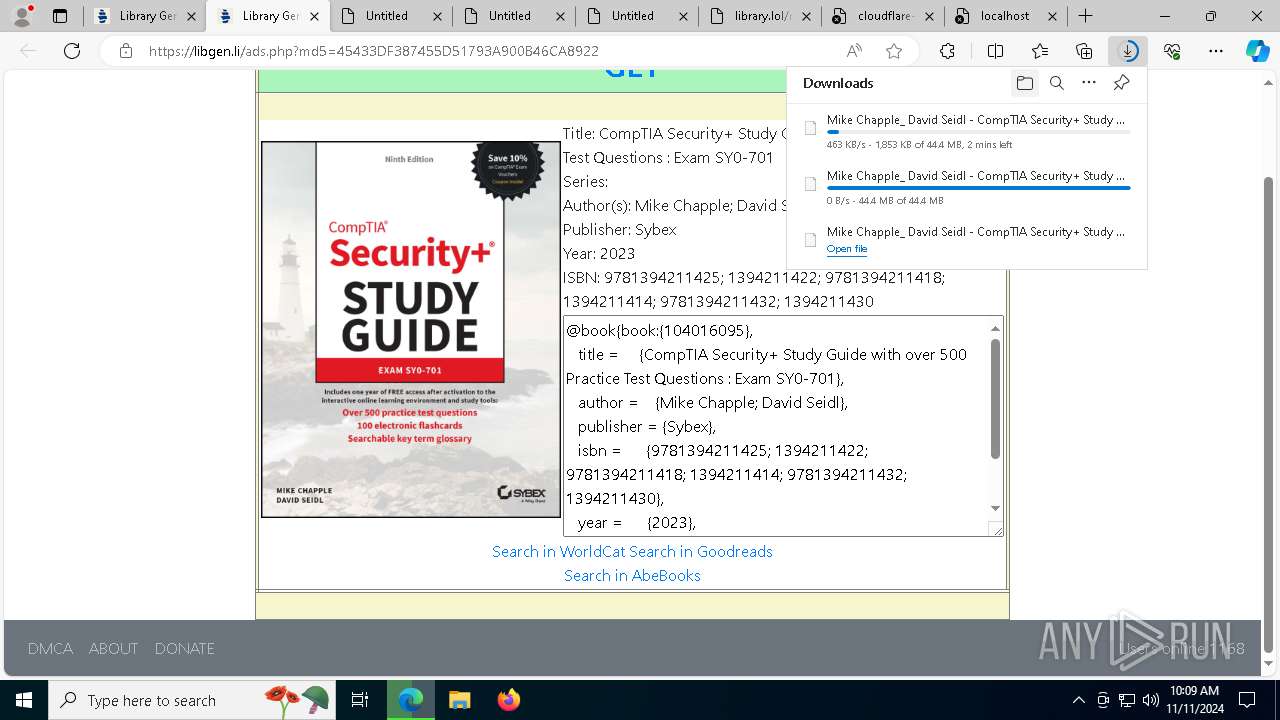Open the Extensions puzzle icon
Image resolution: width=1280 pixels, height=720 pixels.
[947, 51]
